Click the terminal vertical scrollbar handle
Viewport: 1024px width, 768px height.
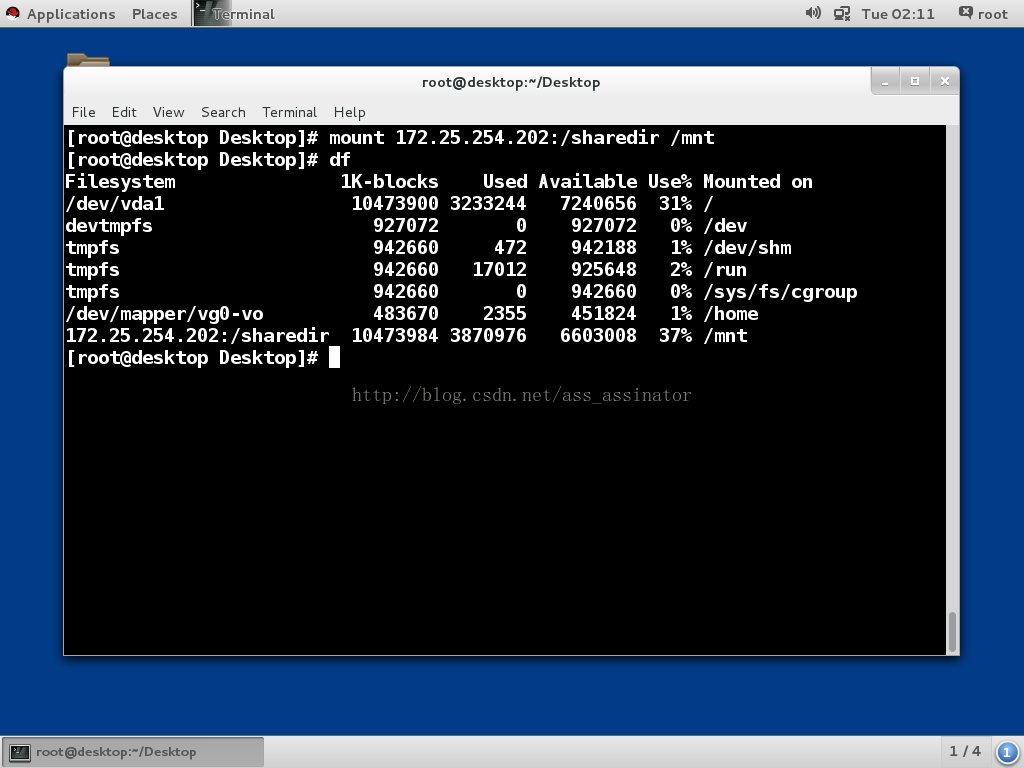pyautogui.click(x=952, y=632)
